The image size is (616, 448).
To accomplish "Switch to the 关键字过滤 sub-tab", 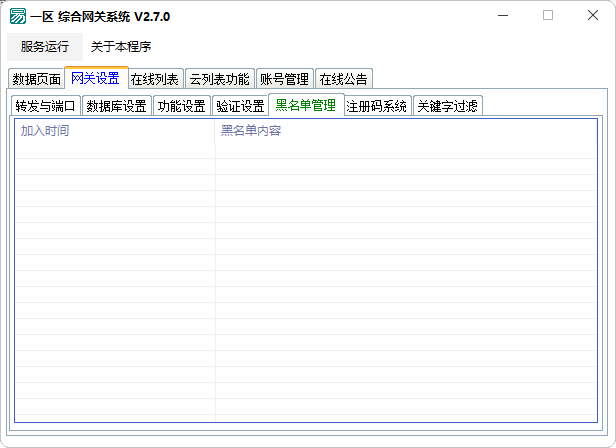I will tap(447, 106).
